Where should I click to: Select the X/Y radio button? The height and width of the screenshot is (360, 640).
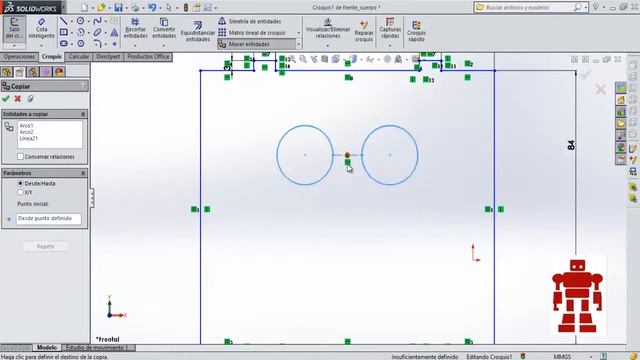point(20,192)
